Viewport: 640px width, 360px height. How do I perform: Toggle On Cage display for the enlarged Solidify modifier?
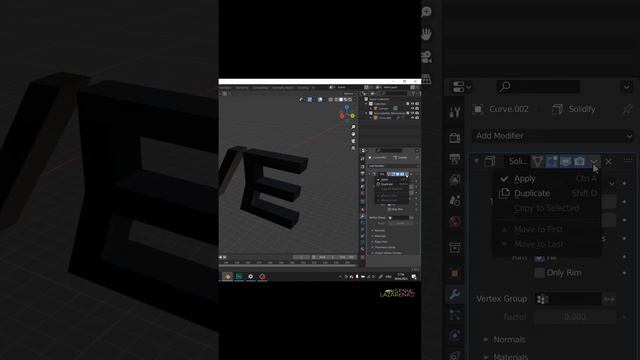(538, 162)
